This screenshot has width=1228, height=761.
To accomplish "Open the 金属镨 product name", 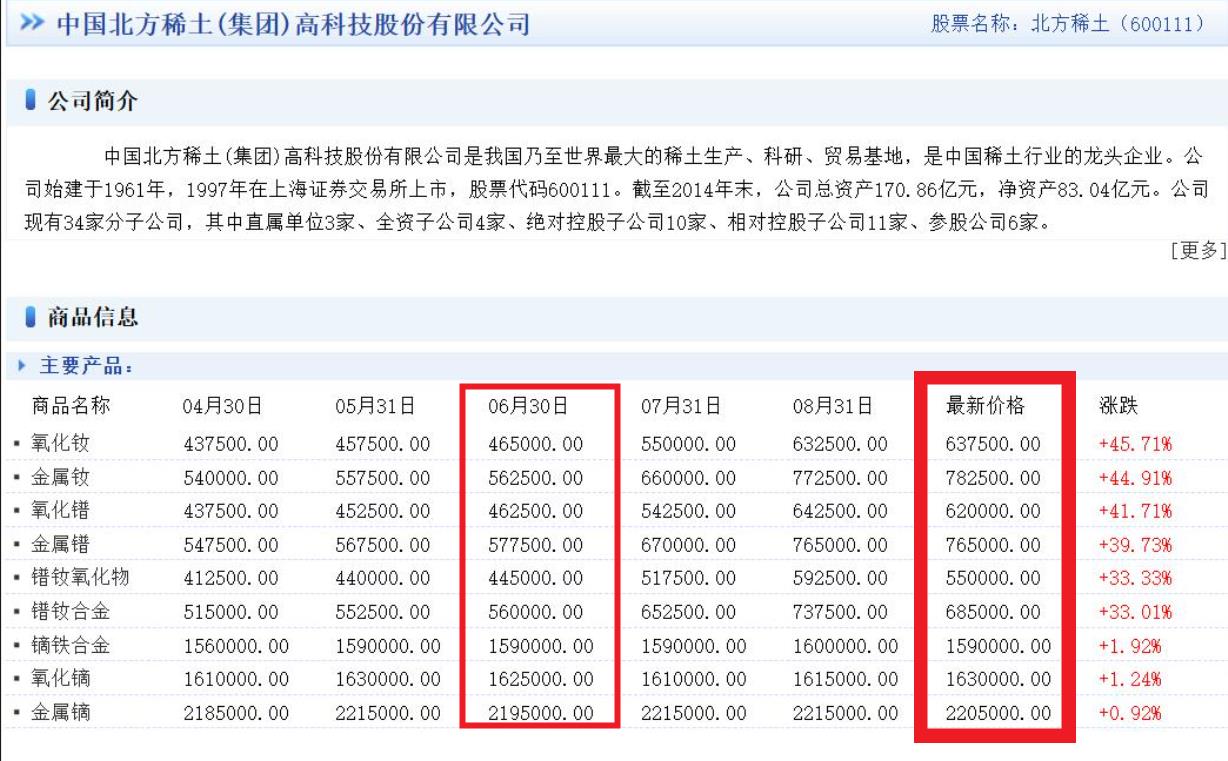I will 61,545.
